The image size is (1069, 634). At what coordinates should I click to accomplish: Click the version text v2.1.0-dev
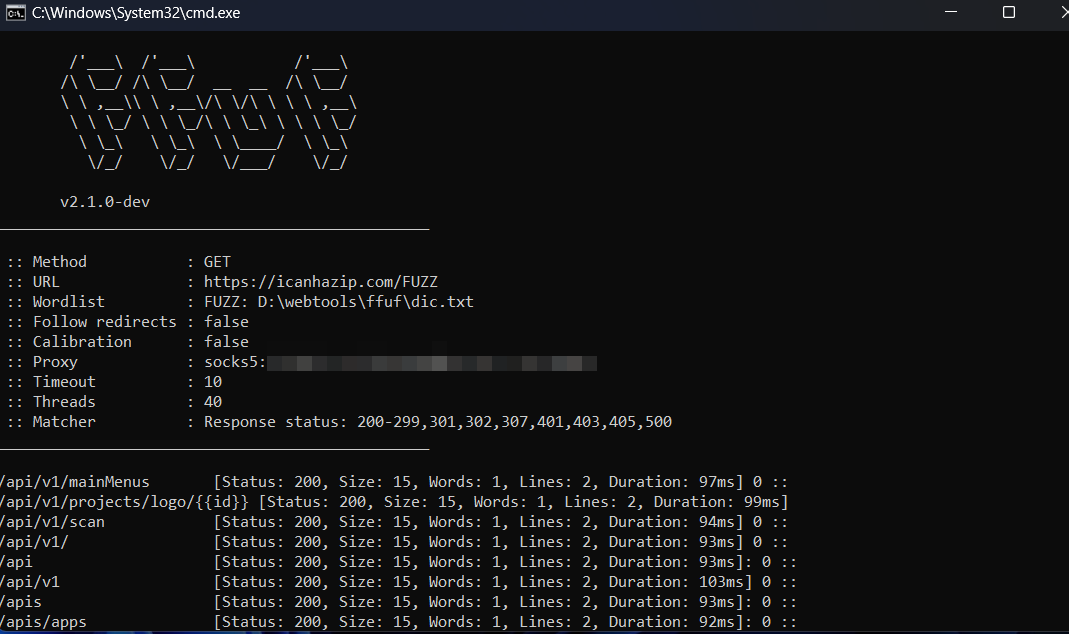105,202
